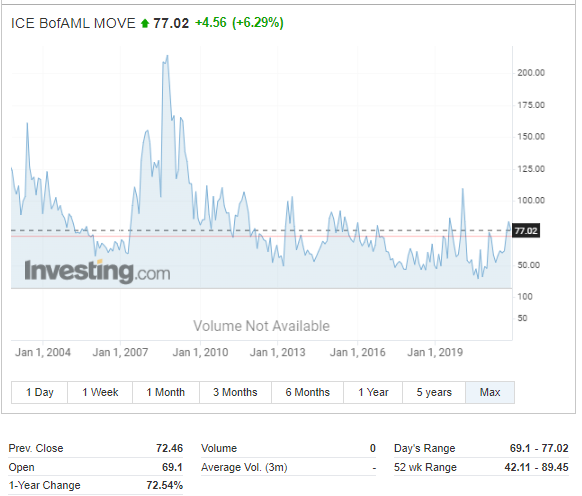This screenshot has width=582, height=496.
Task: Click the Day's Range value 69.1 - 77.02
Action: click(539, 448)
